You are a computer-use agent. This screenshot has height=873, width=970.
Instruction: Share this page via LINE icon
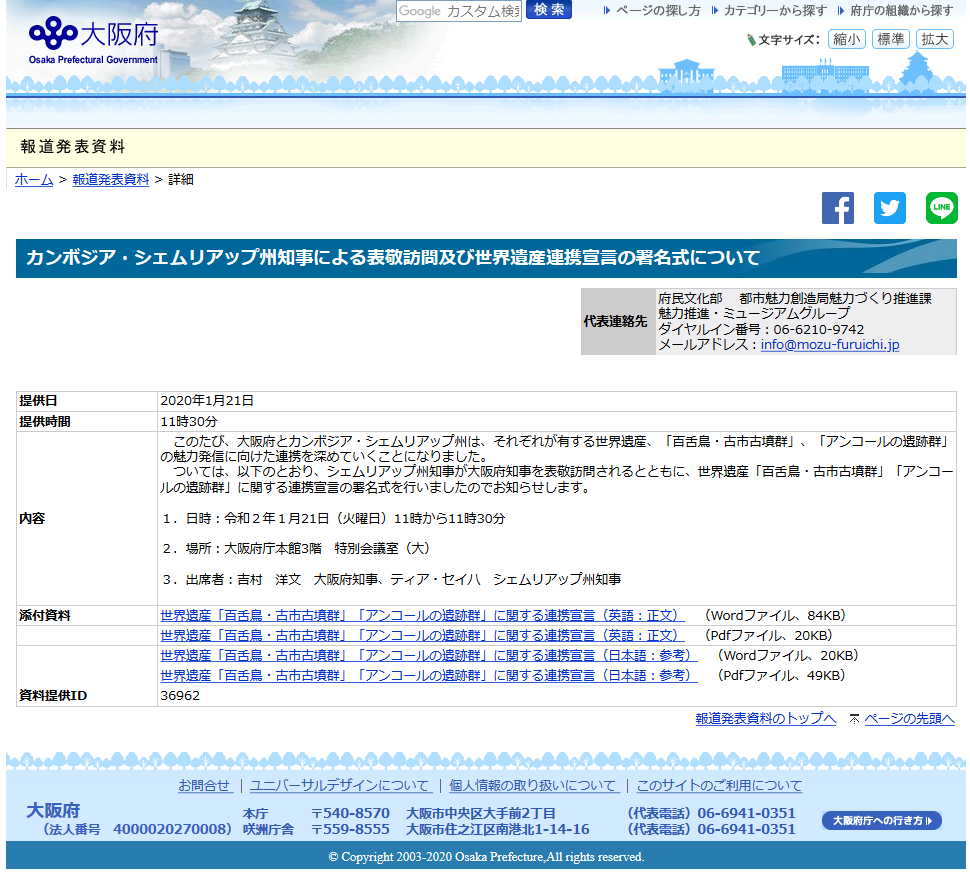pos(941,208)
